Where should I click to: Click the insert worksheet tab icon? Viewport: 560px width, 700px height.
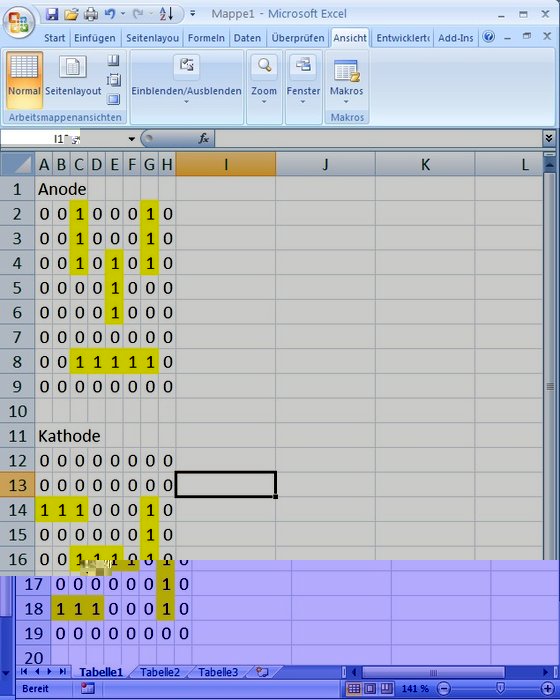[263, 672]
